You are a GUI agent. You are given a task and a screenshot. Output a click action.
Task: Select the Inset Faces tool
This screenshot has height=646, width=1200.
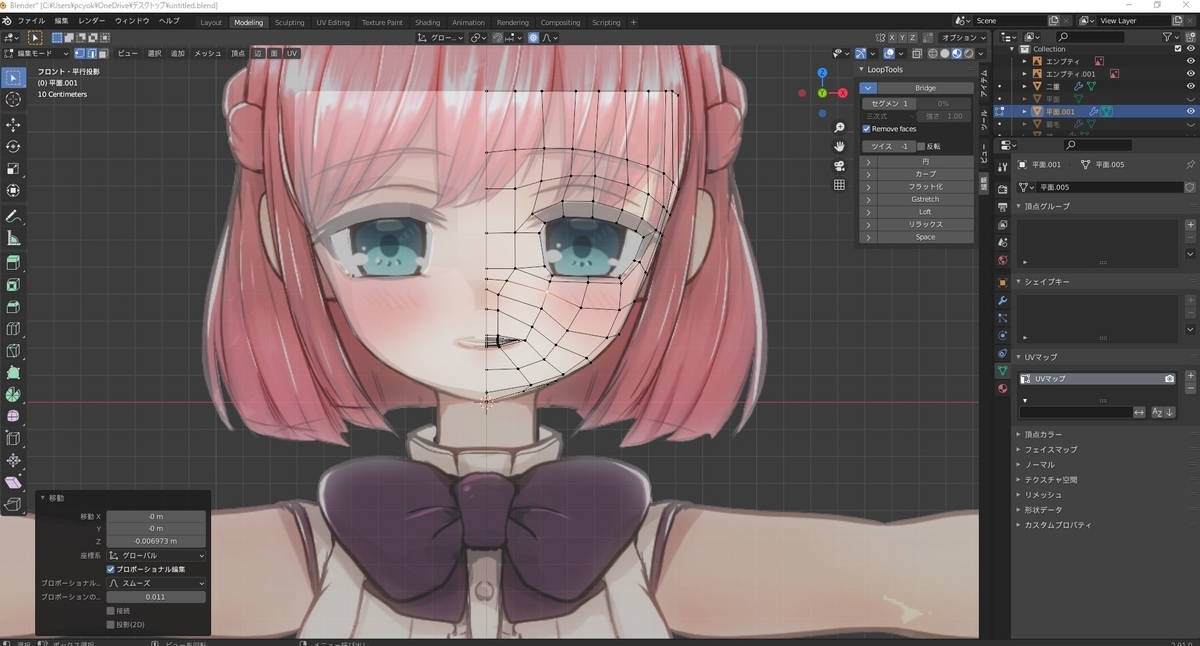[13, 285]
